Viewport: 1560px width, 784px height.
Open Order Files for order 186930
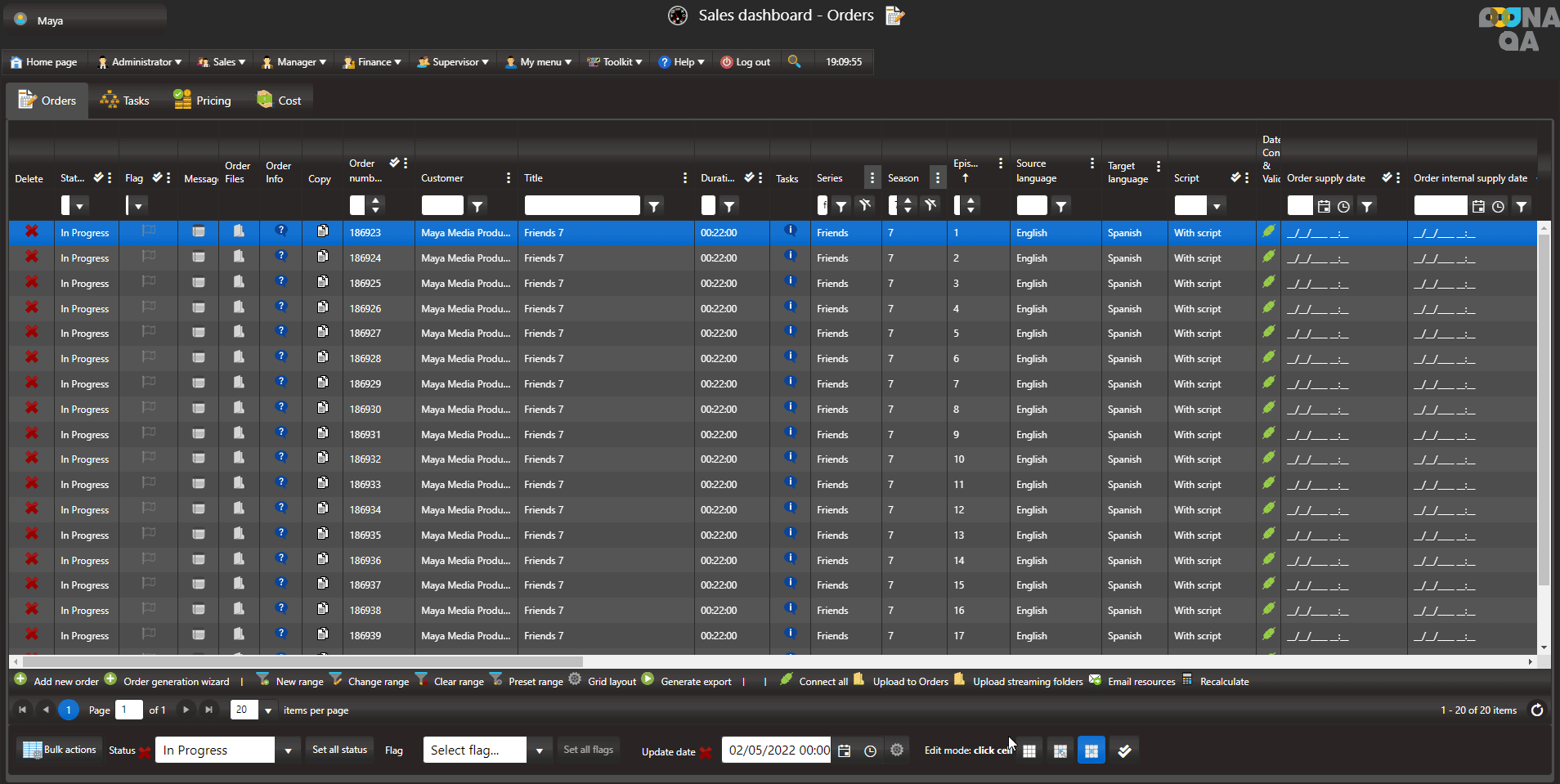tap(239, 408)
